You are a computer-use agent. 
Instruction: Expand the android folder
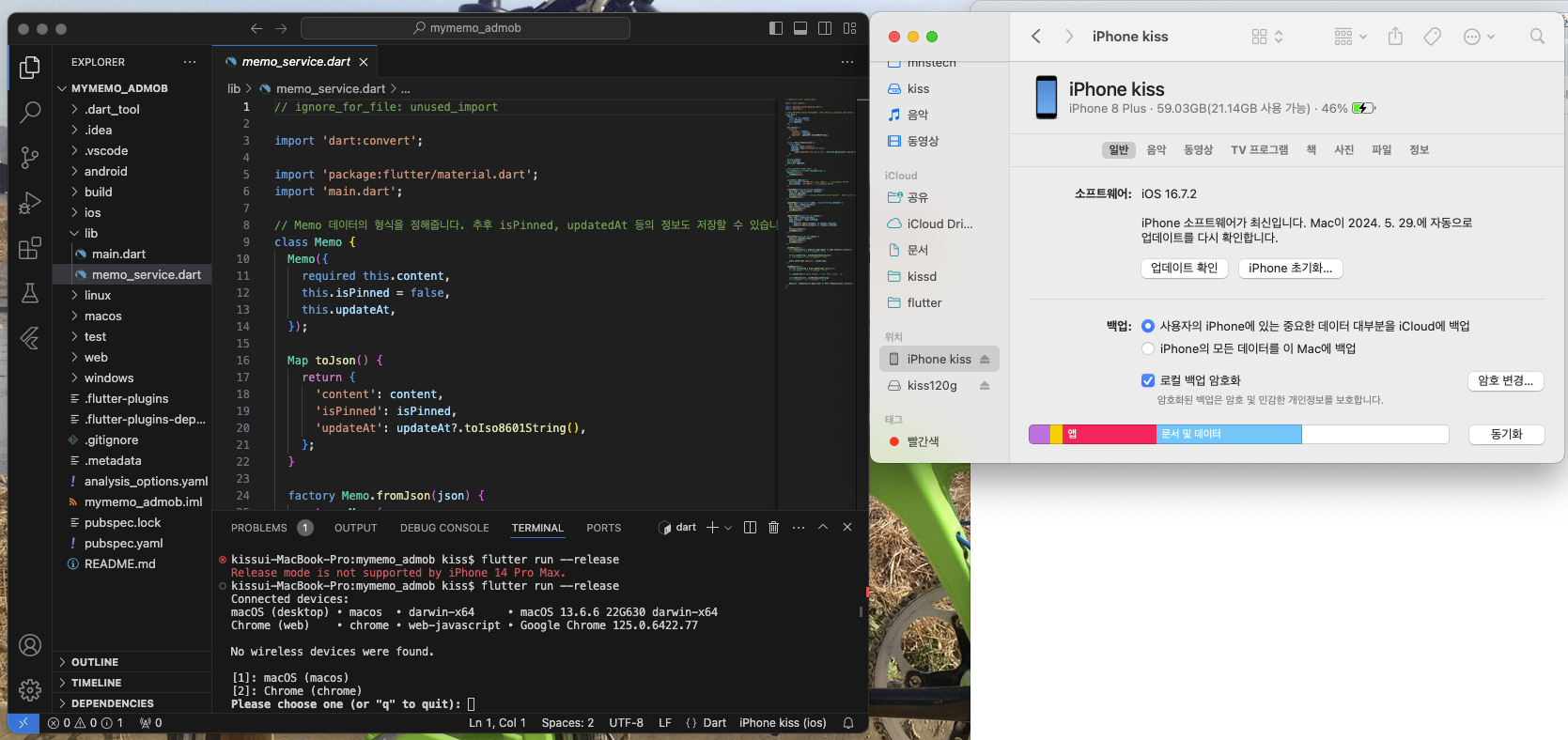click(74, 171)
